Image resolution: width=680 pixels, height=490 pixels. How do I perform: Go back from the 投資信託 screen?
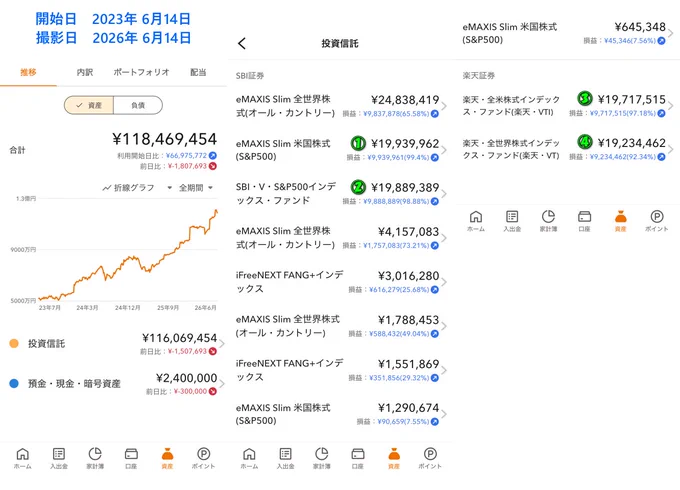pyautogui.click(x=242, y=43)
